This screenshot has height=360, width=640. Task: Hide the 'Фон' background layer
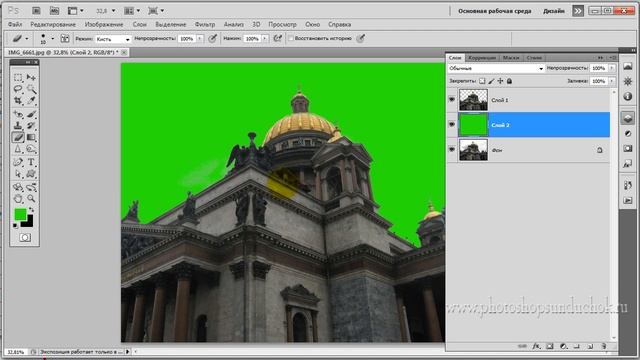452,150
